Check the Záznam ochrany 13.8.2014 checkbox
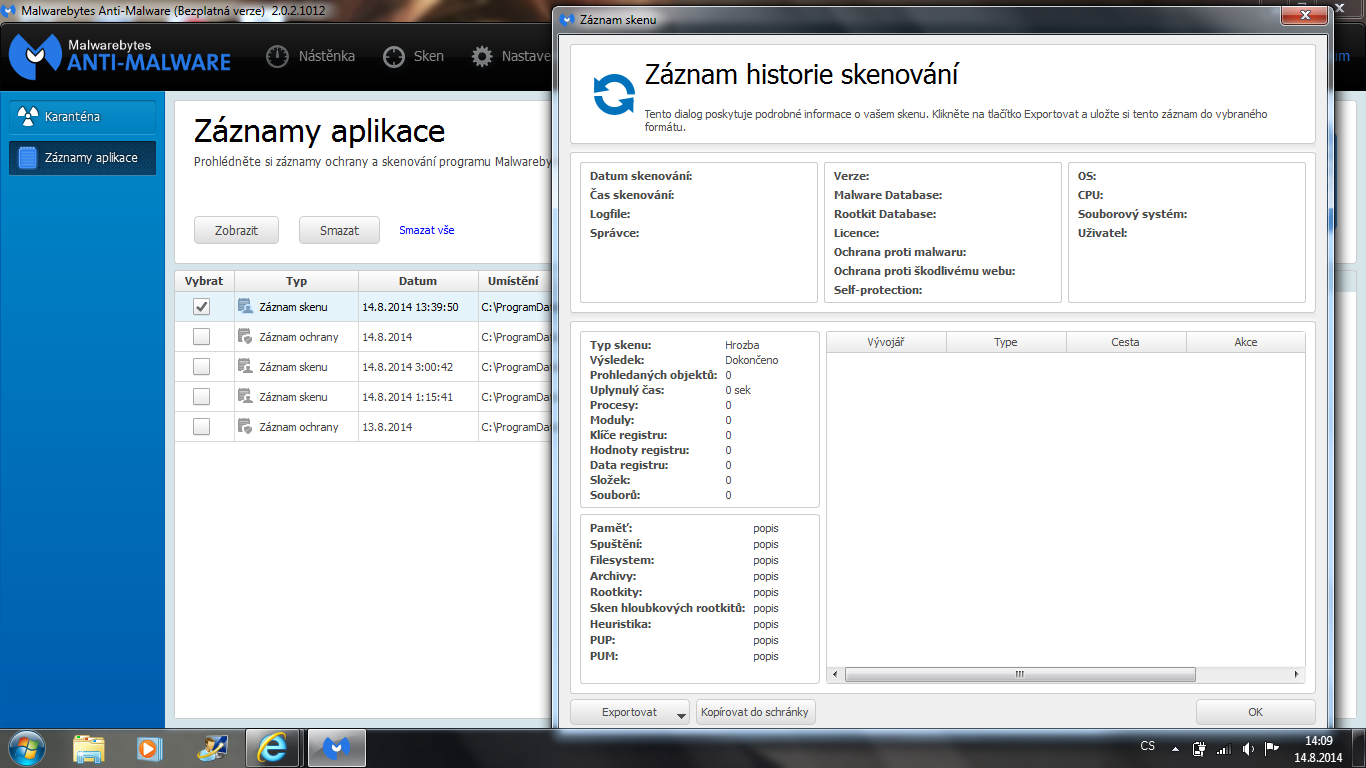The width and height of the screenshot is (1366, 768). pyautogui.click(x=201, y=427)
